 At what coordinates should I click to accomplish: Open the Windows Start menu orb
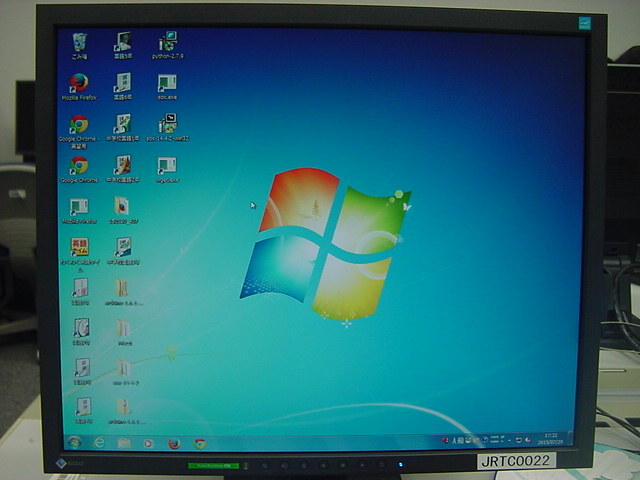[x=75, y=442]
